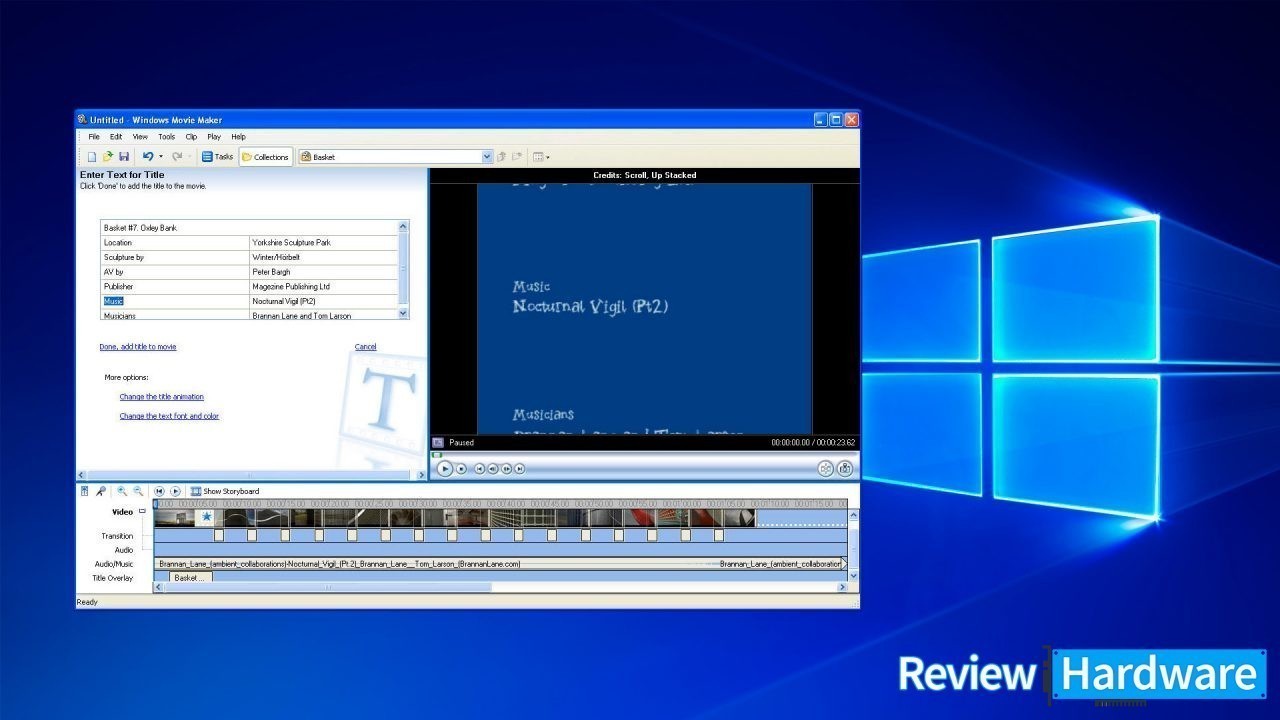Open a project using the folder icon
This screenshot has height=720, width=1280.
[x=107, y=157]
